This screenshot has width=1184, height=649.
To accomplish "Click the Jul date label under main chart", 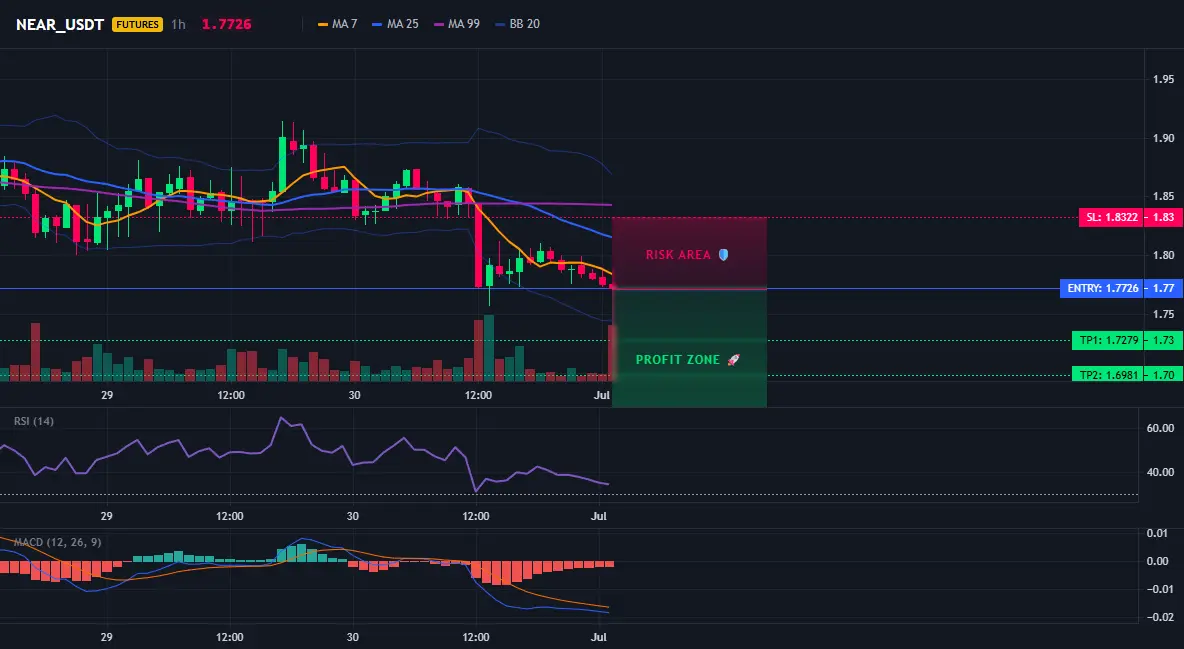I will click(x=601, y=395).
